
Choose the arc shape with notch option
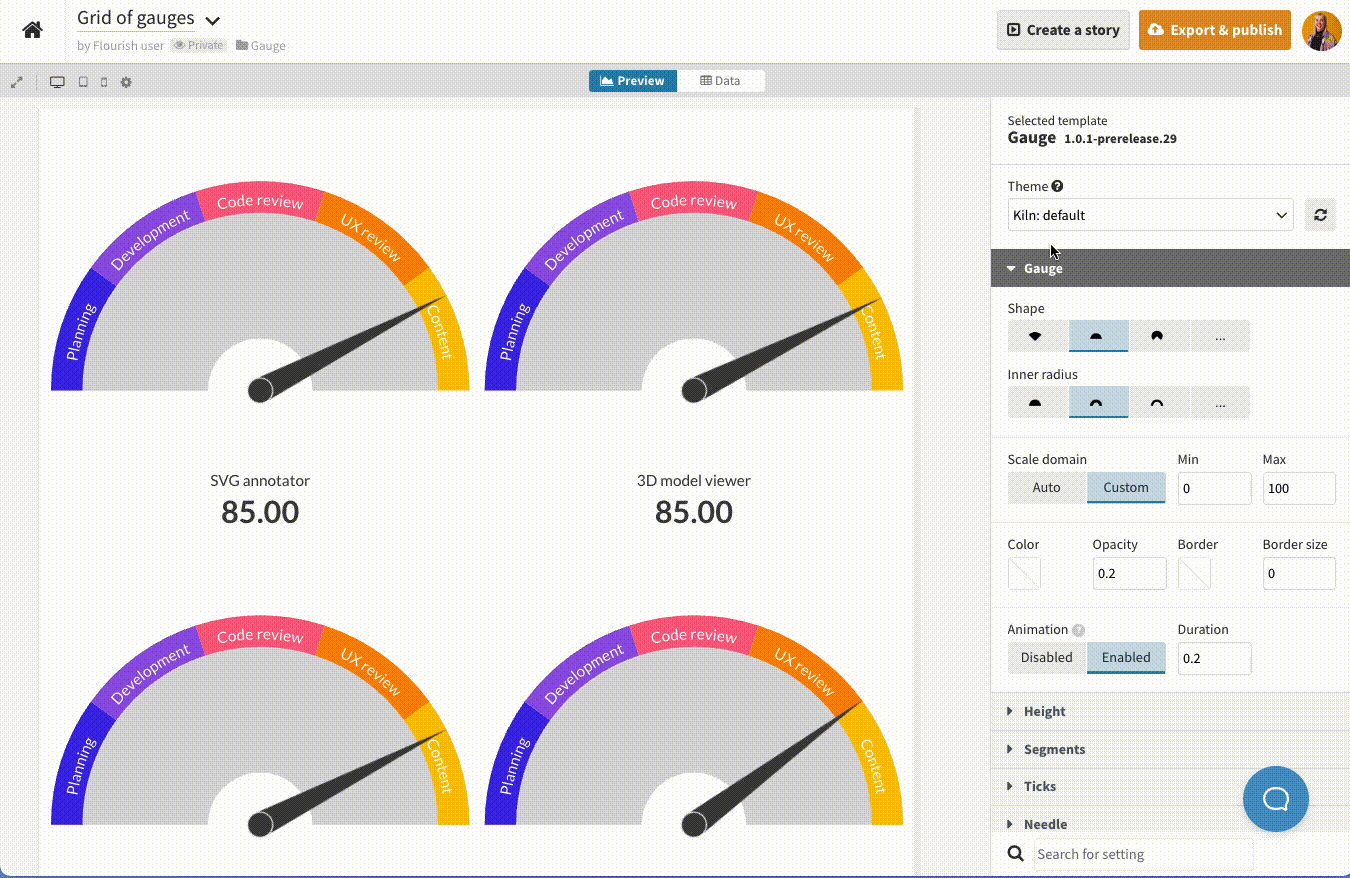click(x=1160, y=336)
